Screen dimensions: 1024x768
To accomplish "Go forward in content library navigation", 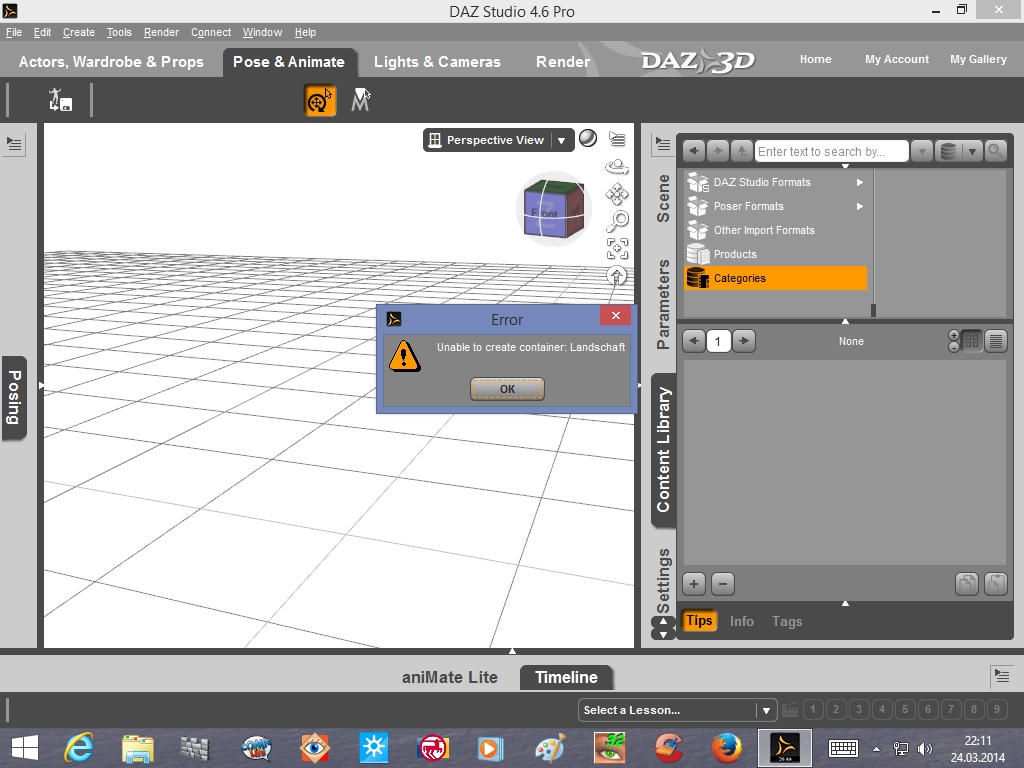I will (x=717, y=152).
